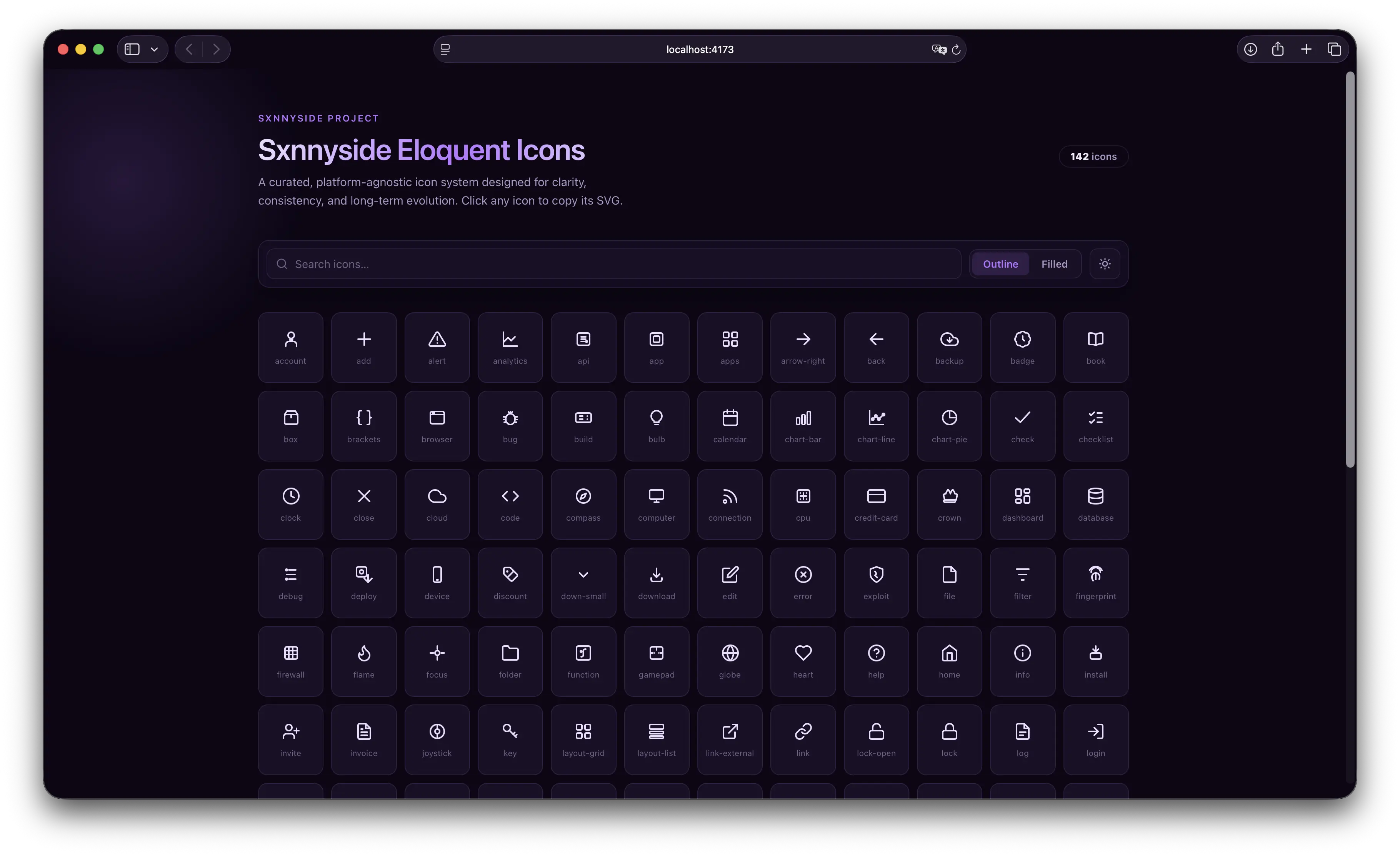This screenshot has width=1400, height=856.
Task: Select the credit-card icon
Action: (x=876, y=504)
